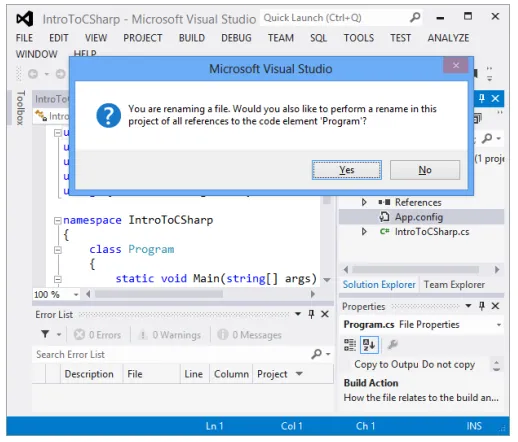Expand the IntroToCSharp.cs tree node
This screenshot has width=518, height=442.
click(364, 231)
